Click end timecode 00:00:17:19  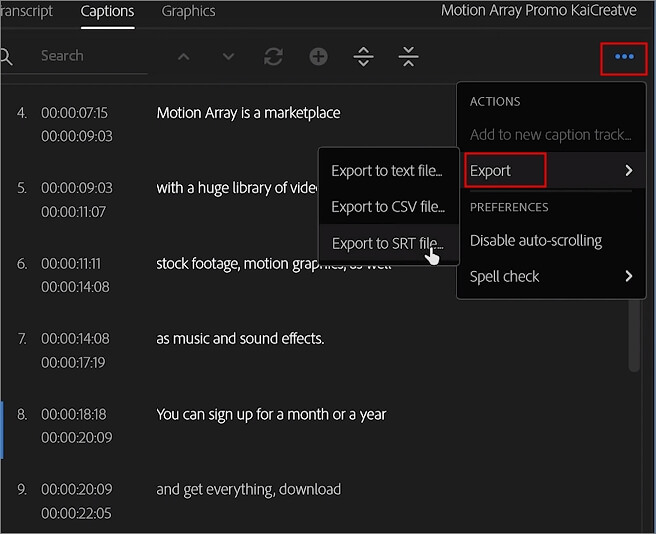click(73, 362)
